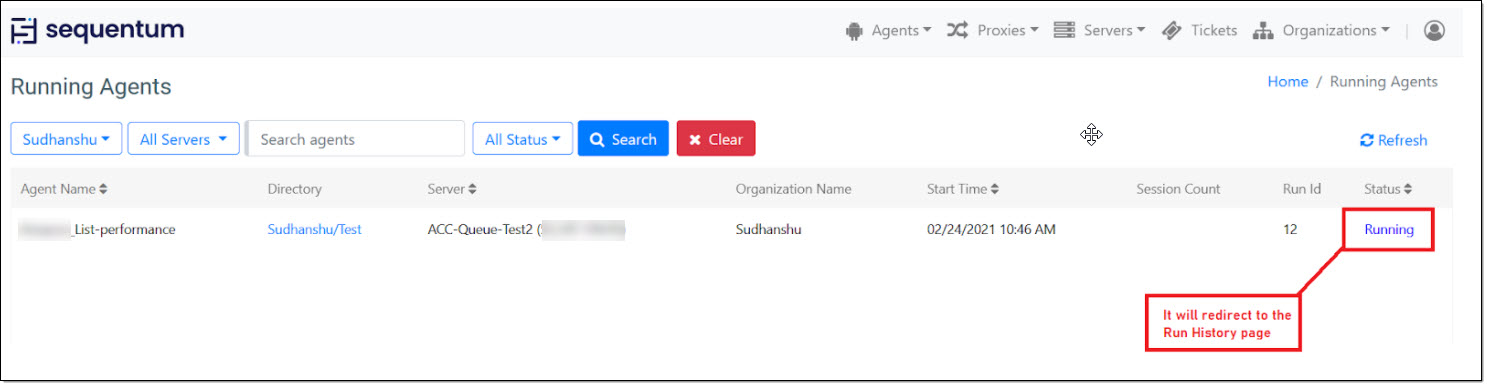Open Tickets from the top navigation
This screenshot has height=386, width=1487.
(x=1200, y=31)
